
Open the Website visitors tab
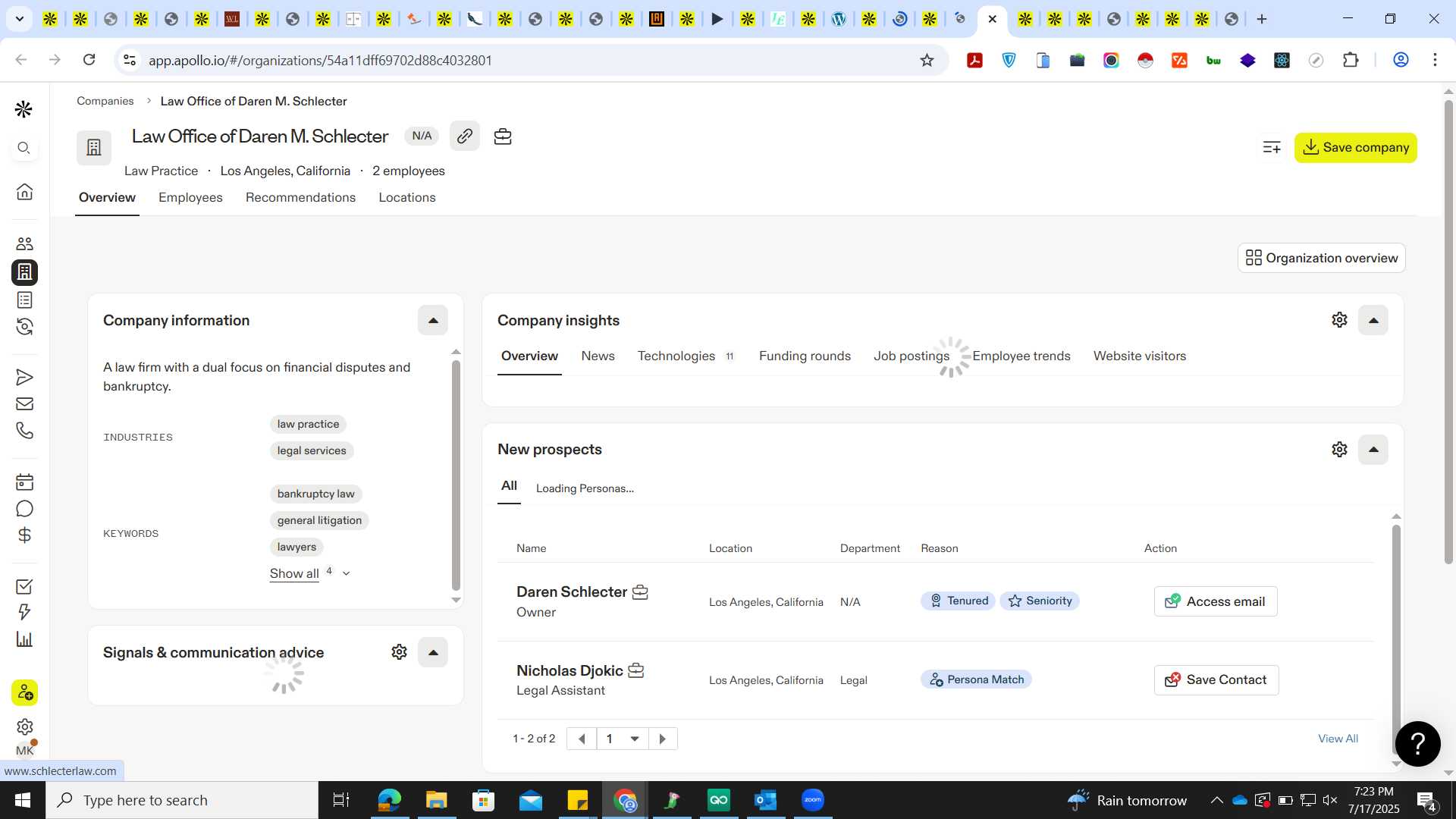pos(1139,356)
